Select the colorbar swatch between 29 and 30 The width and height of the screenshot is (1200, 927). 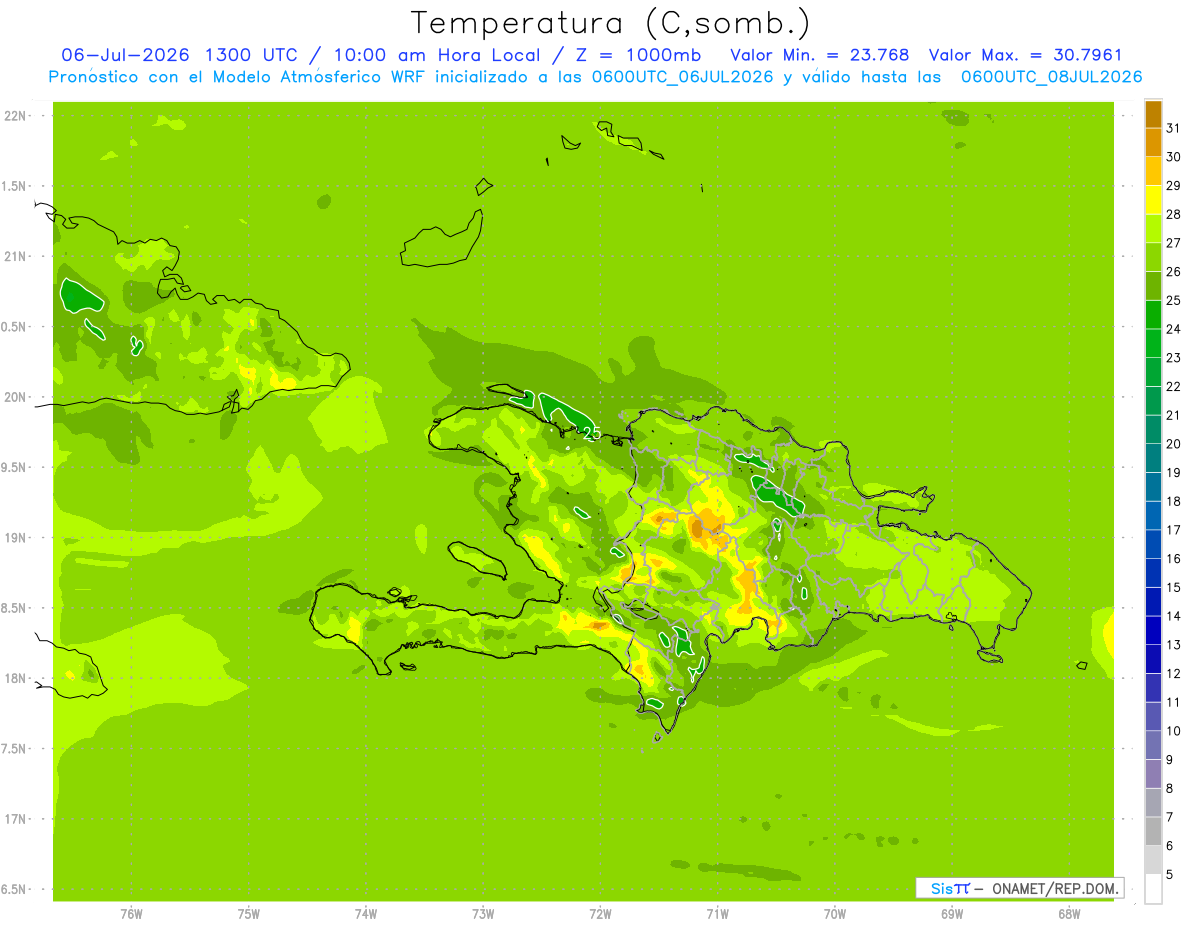tap(1153, 171)
